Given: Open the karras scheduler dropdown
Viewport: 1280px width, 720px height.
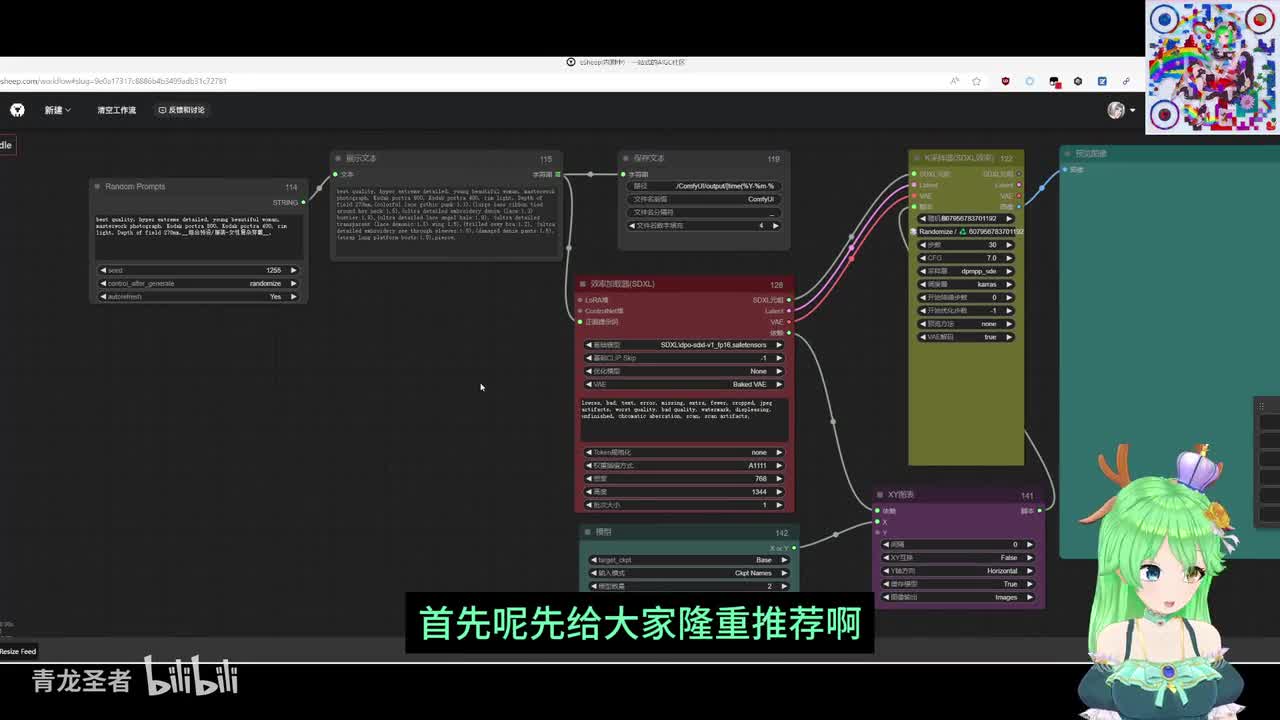Looking at the screenshot, I should [x=965, y=284].
